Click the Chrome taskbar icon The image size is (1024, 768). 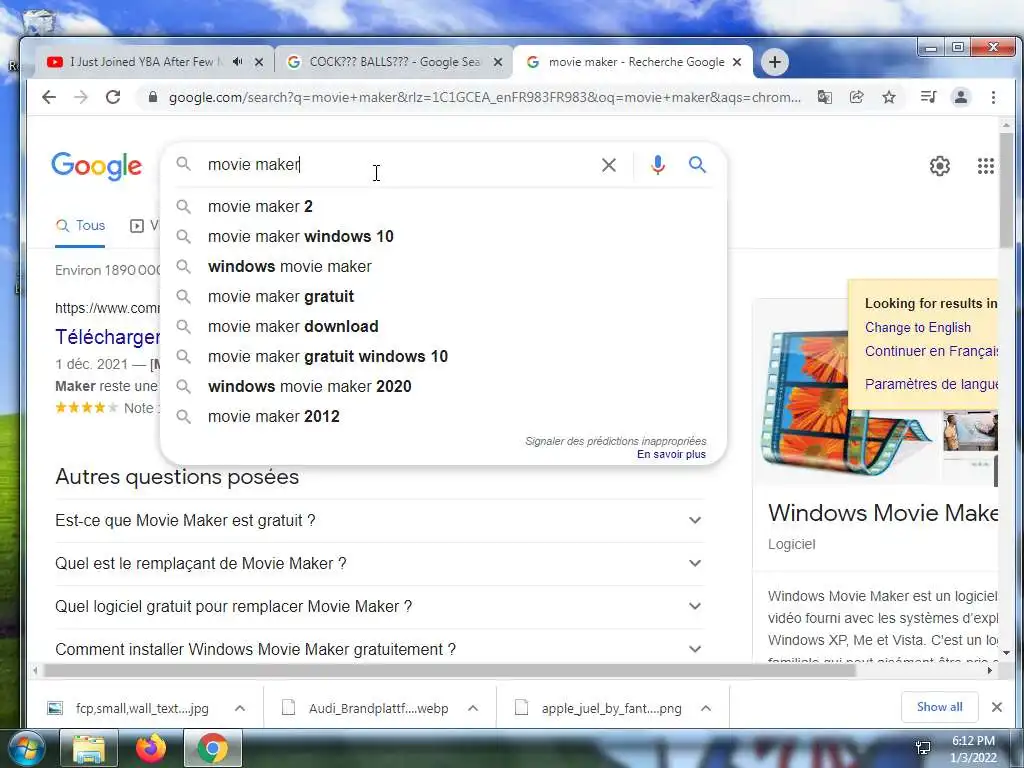[213, 748]
